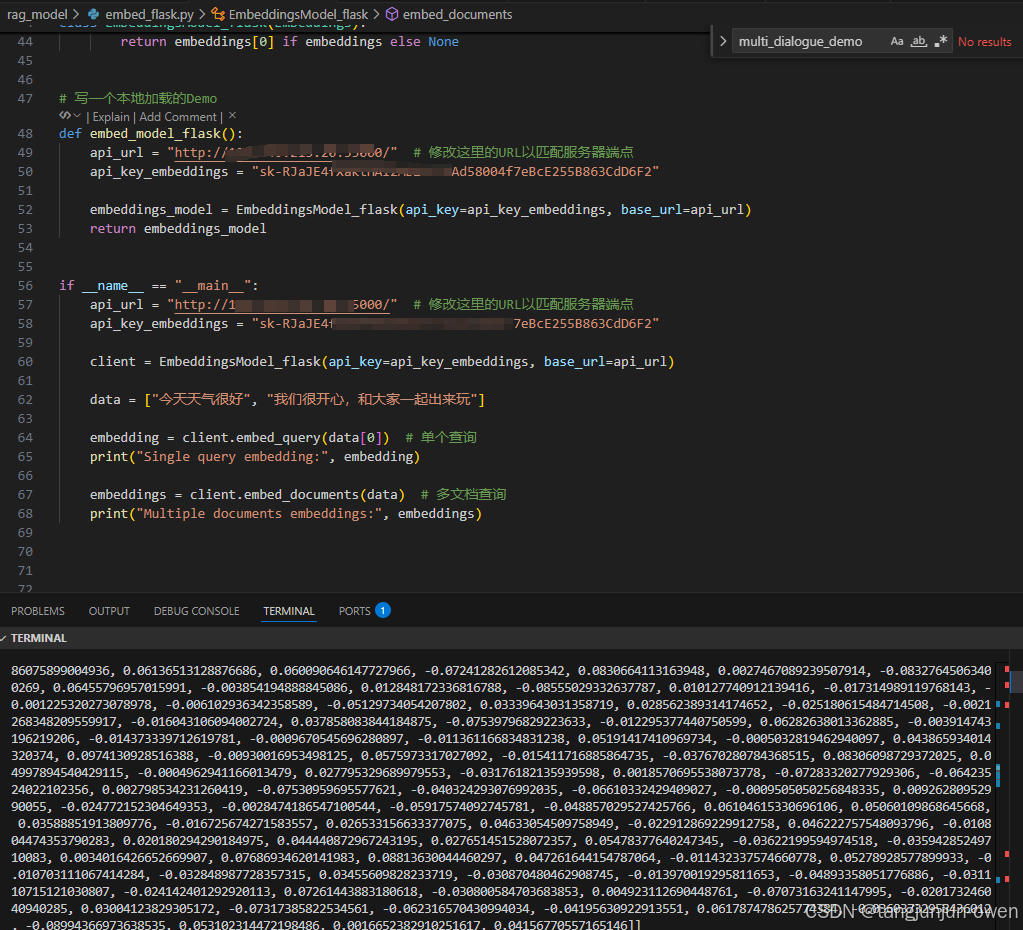Open the code lens dropdown arrow beside Explain

click(x=77, y=116)
